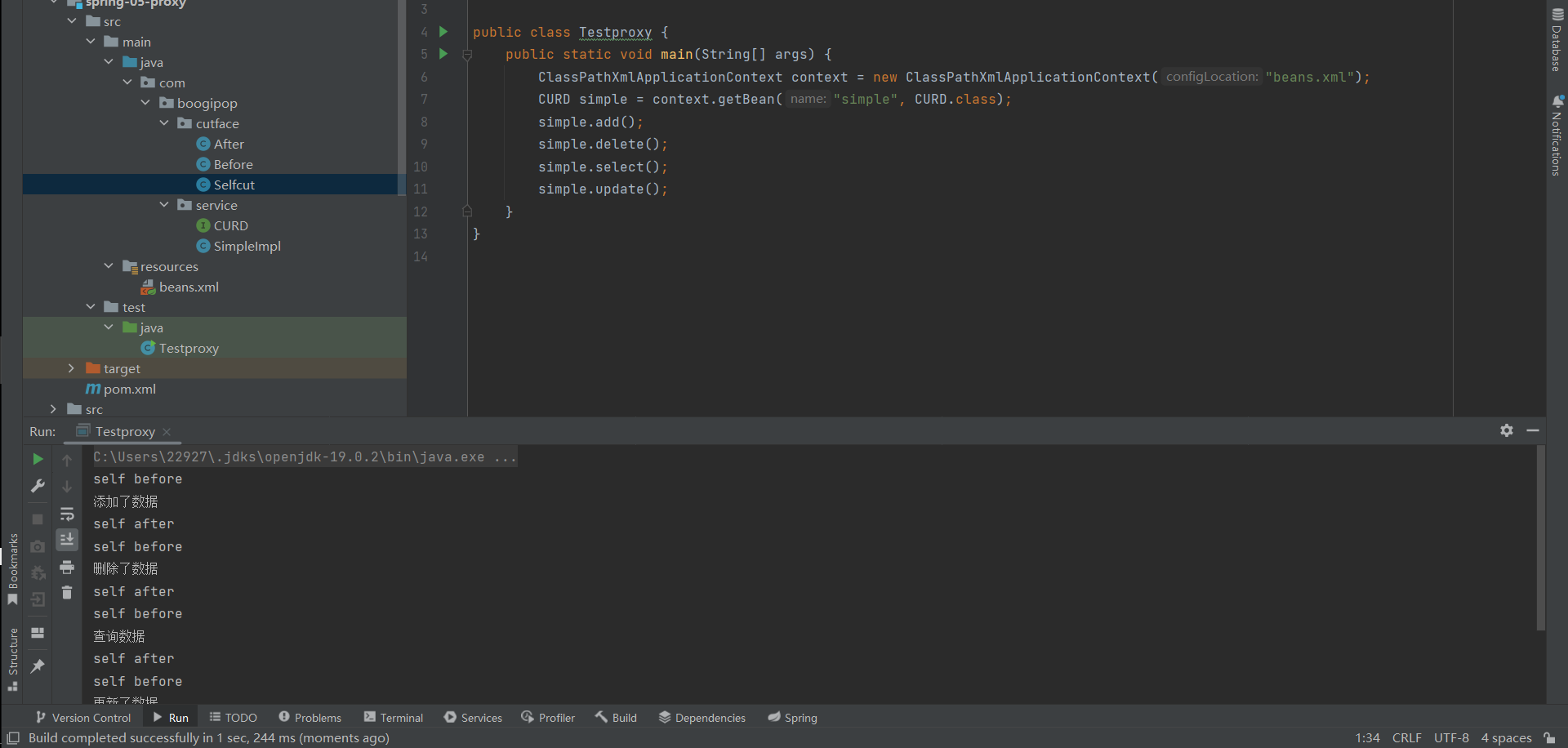Open the Terminal tool window

pyautogui.click(x=394, y=718)
